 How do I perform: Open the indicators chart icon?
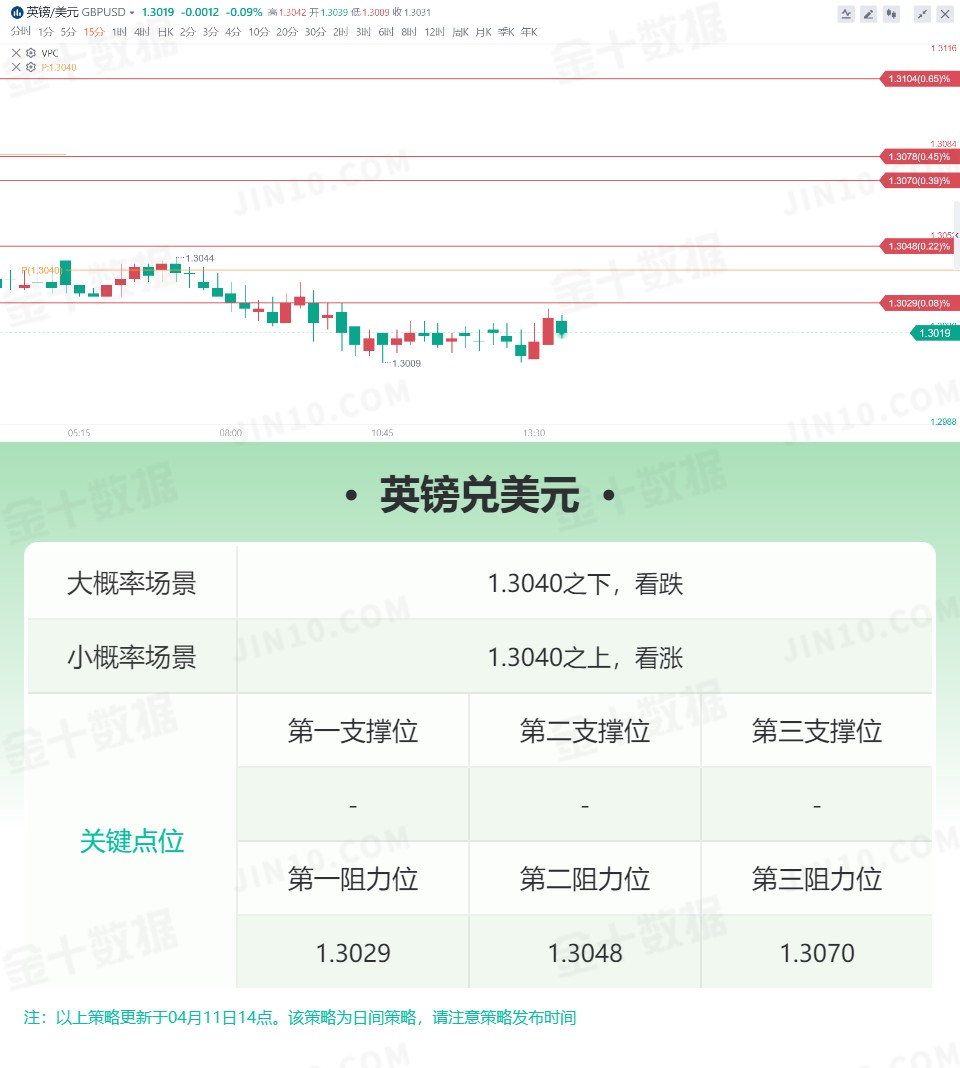tap(846, 14)
